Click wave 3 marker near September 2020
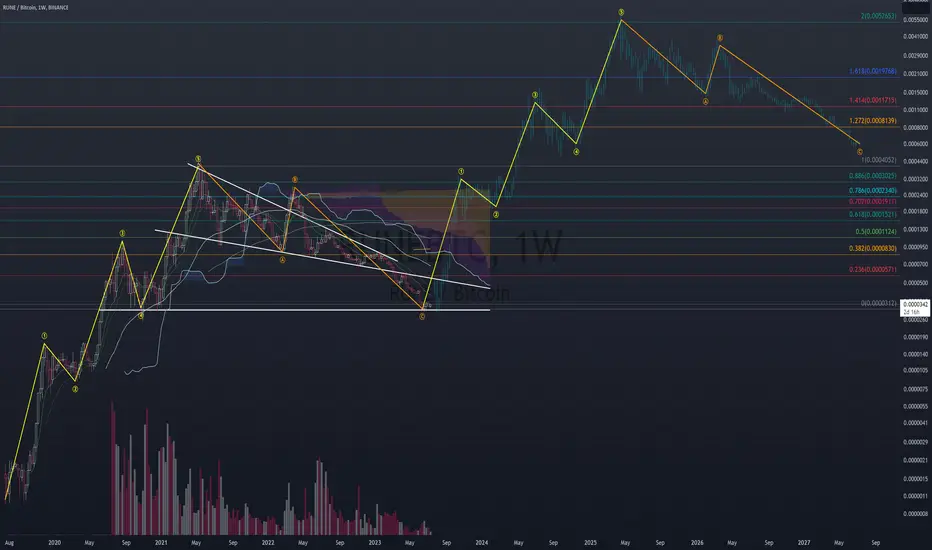Image resolution: width=932 pixels, height=550 pixels. (122, 234)
